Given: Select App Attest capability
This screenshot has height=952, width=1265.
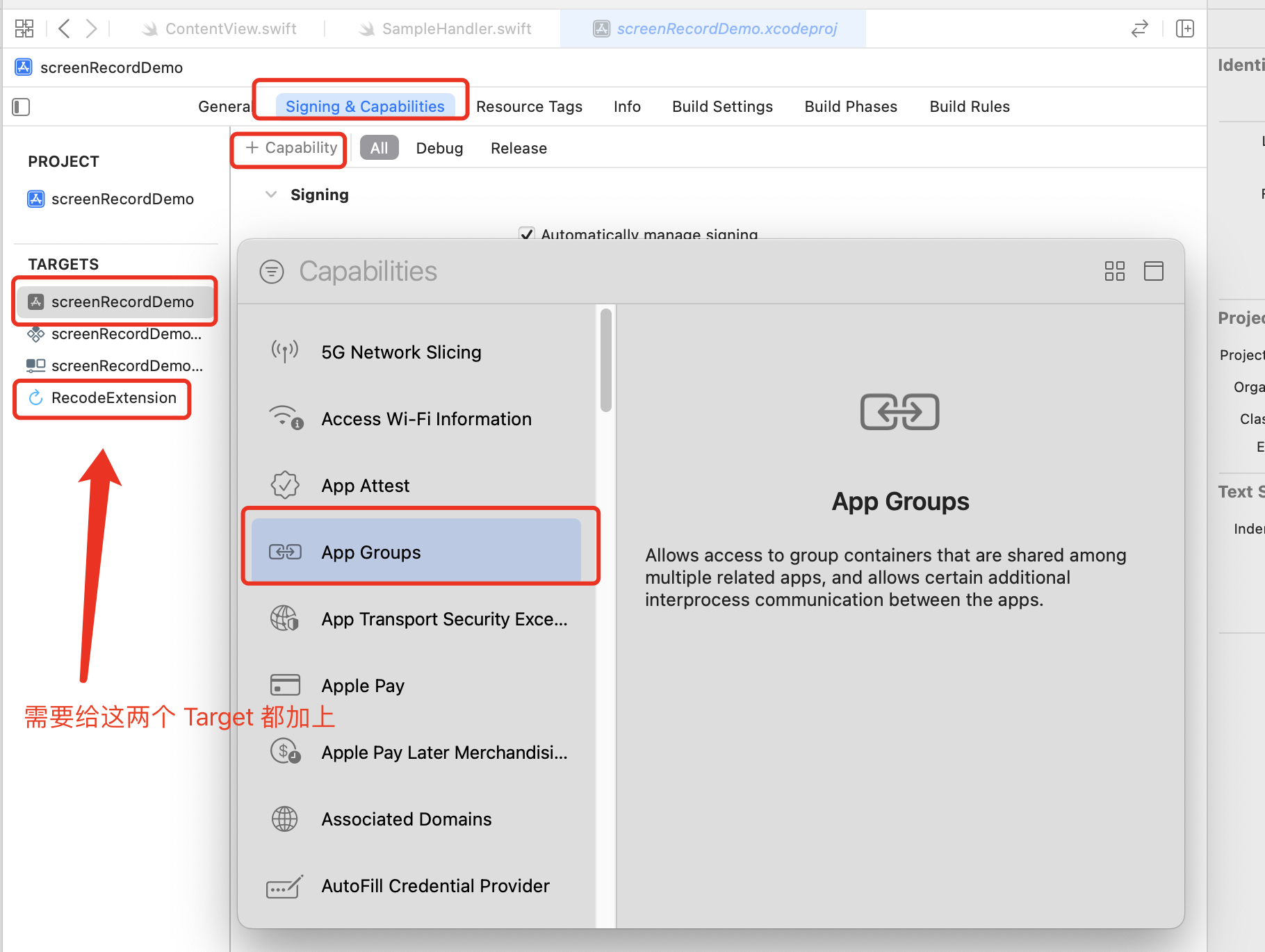Looking at the screenshot, I should (x=416, y=486).
